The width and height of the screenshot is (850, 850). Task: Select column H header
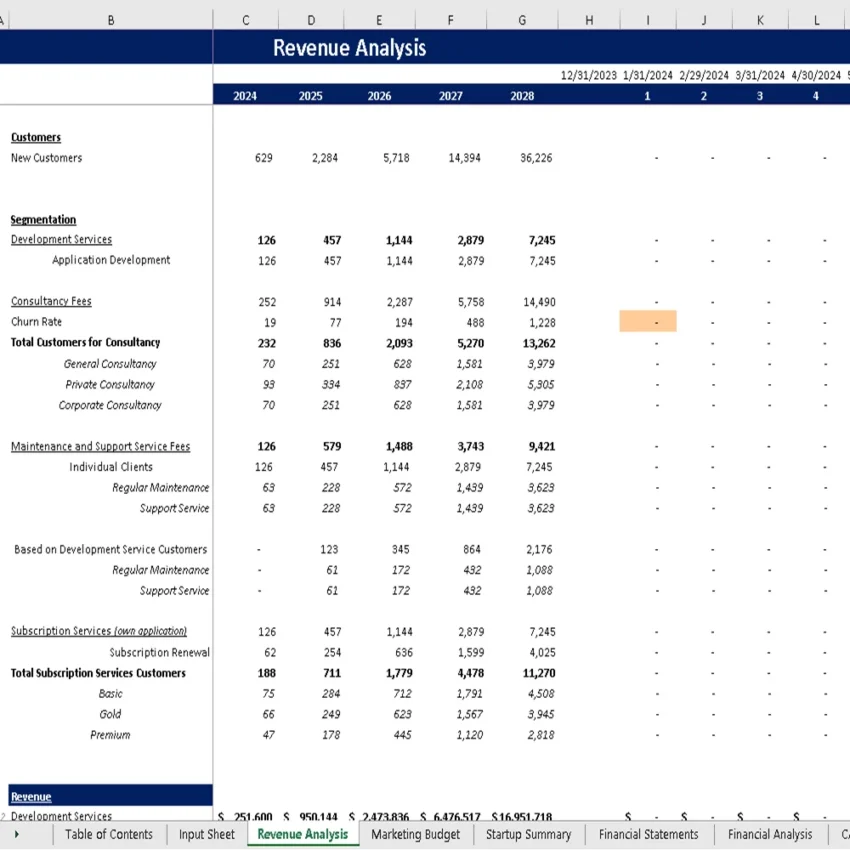[x=589, y=20]
